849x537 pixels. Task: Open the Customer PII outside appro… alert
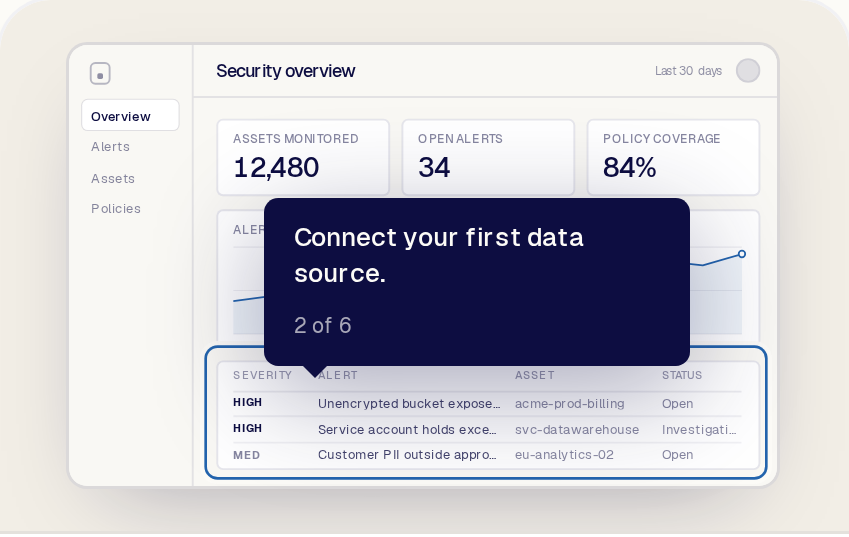click(x=407, y=455)
